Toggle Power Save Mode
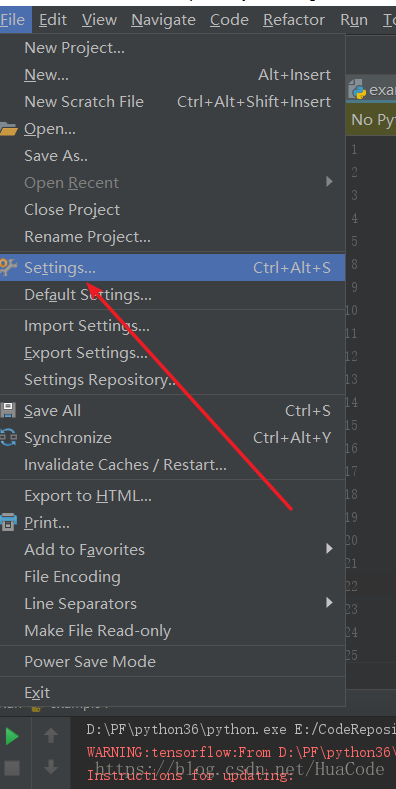The image size is (396, 789). (x=173, y=661)
